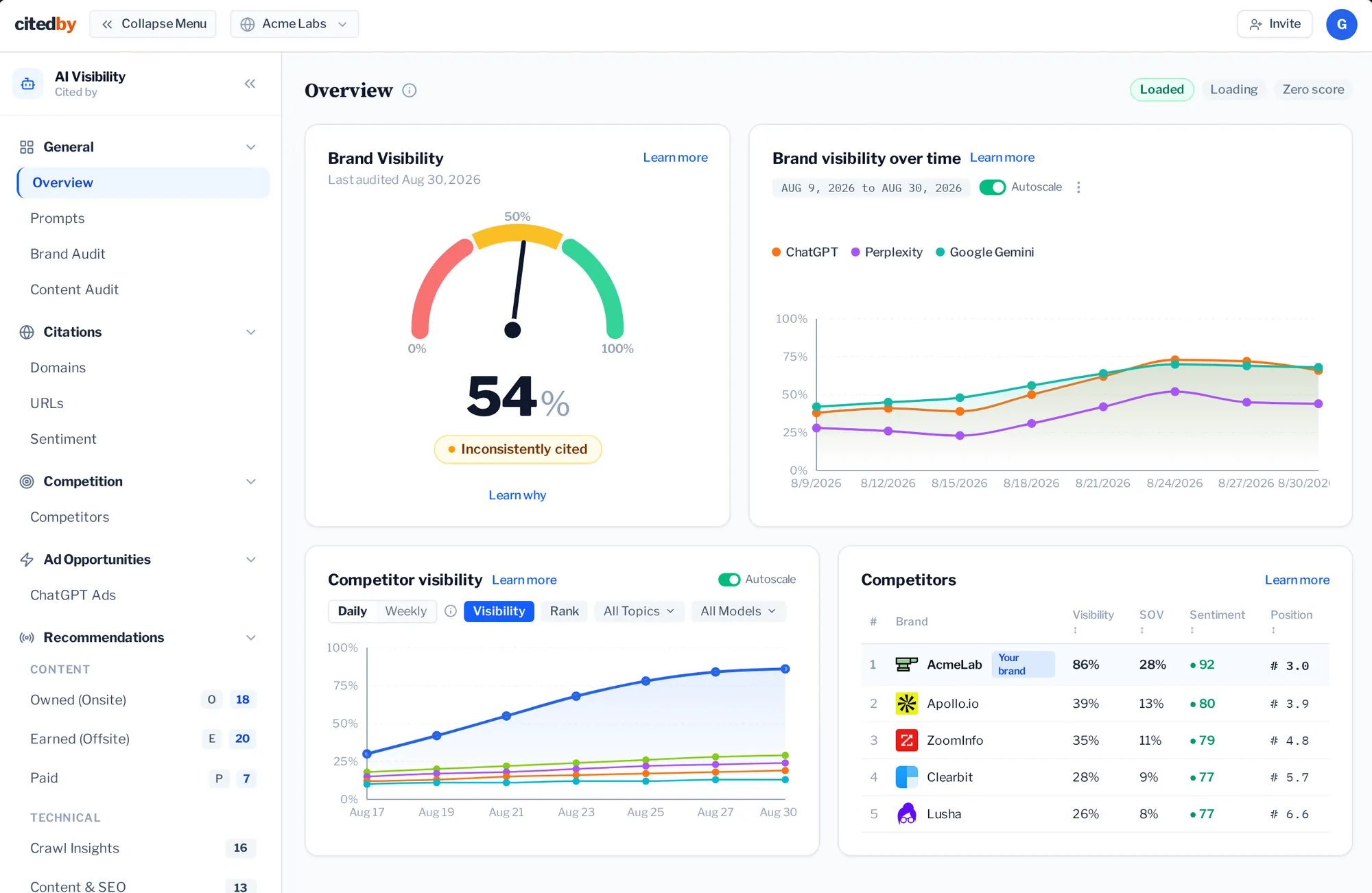The height and width of the screenshot is (893, 1372).
Task: Select the Visibility metric button
Action: [499, 611]
